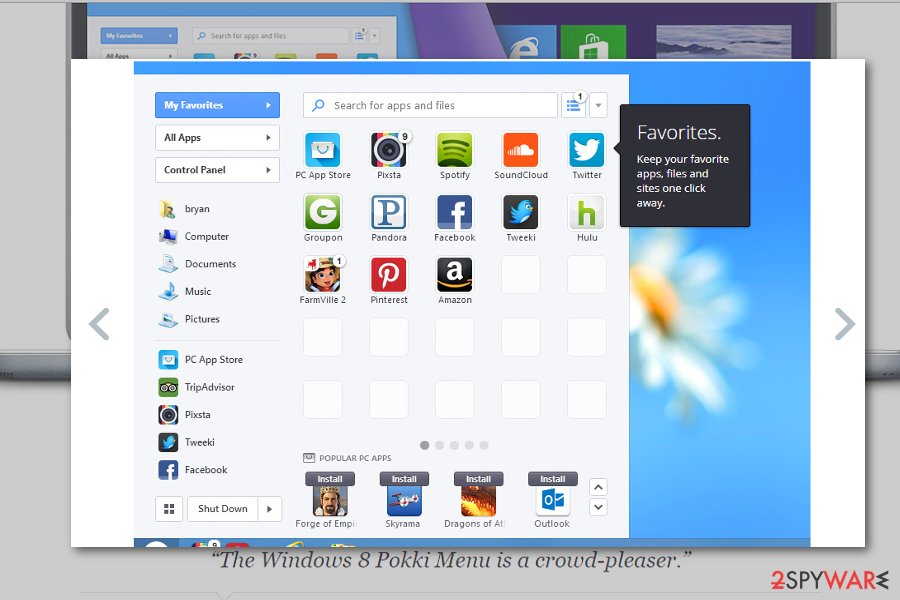Screen dimensions: 900x600
Task: Open Facebook from the sidebar list
Action: (193, 470)
